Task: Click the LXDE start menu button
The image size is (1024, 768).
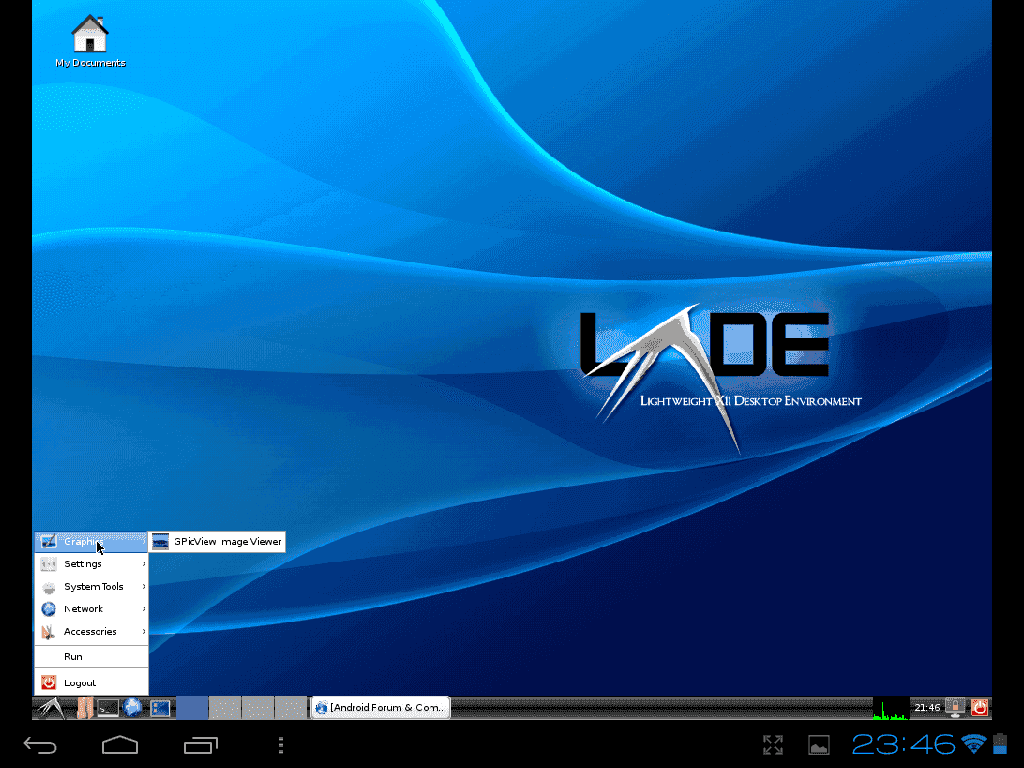Action: (51, 708)
